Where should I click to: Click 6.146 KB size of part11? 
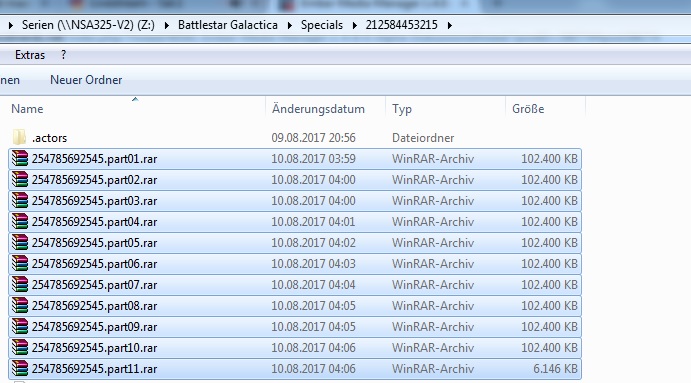(x=555, y=368)
